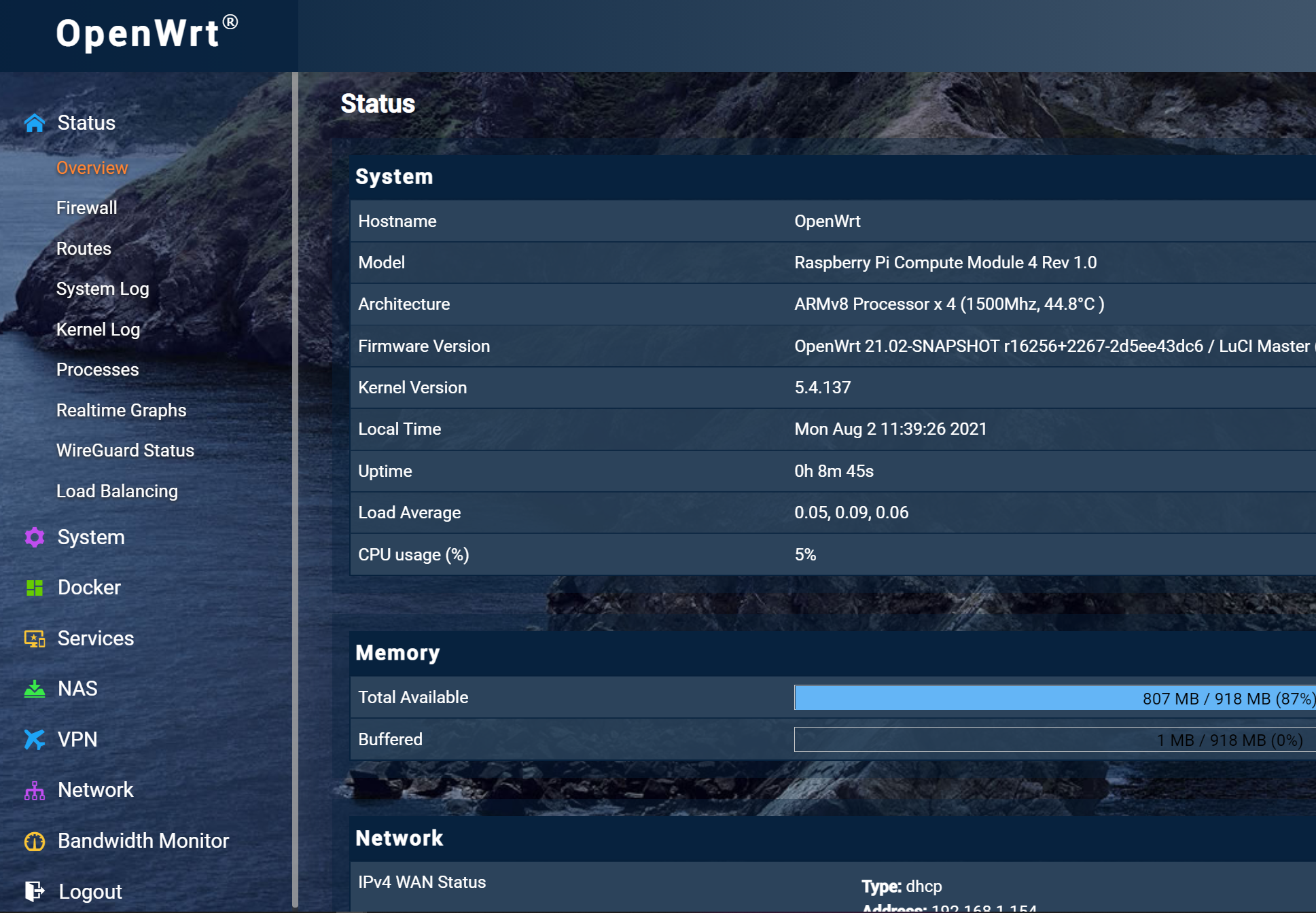Click the kernel version 5.4.137
1316x913 pixels.
(822, 388)
